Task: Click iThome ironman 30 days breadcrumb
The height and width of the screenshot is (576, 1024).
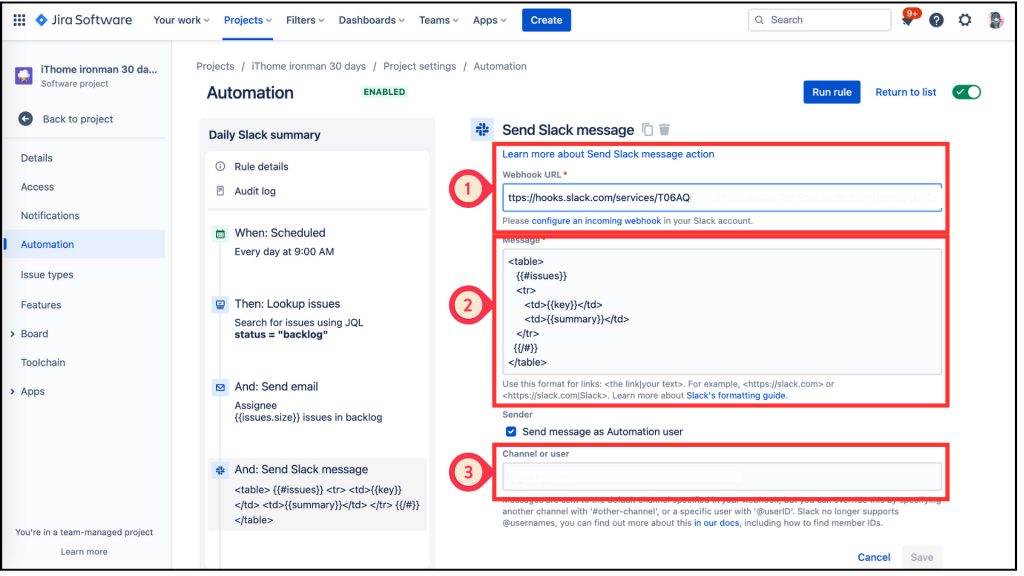Action: coord(308,66)
